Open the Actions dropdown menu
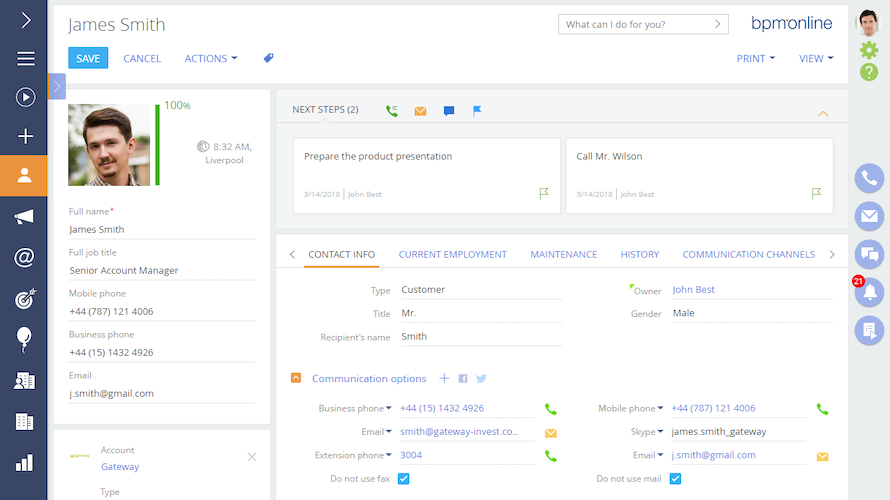This screenshot has width=890, height=500. click(210, 58)
